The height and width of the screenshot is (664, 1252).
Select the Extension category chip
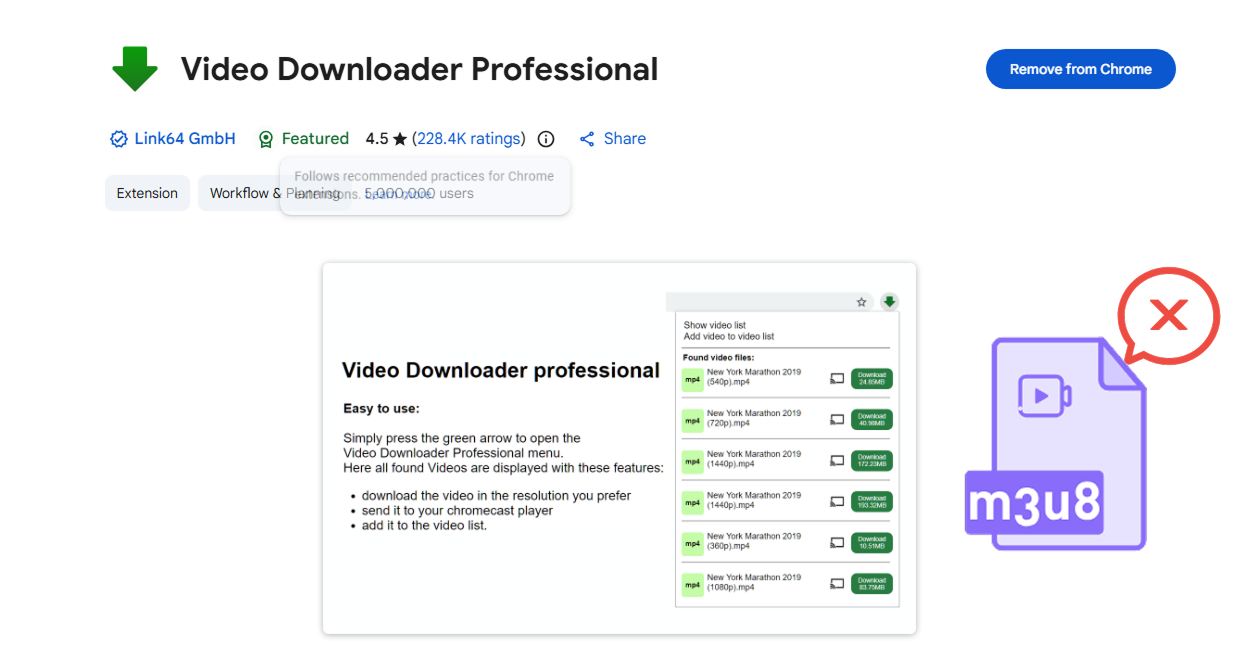click(x=147, y=193)
